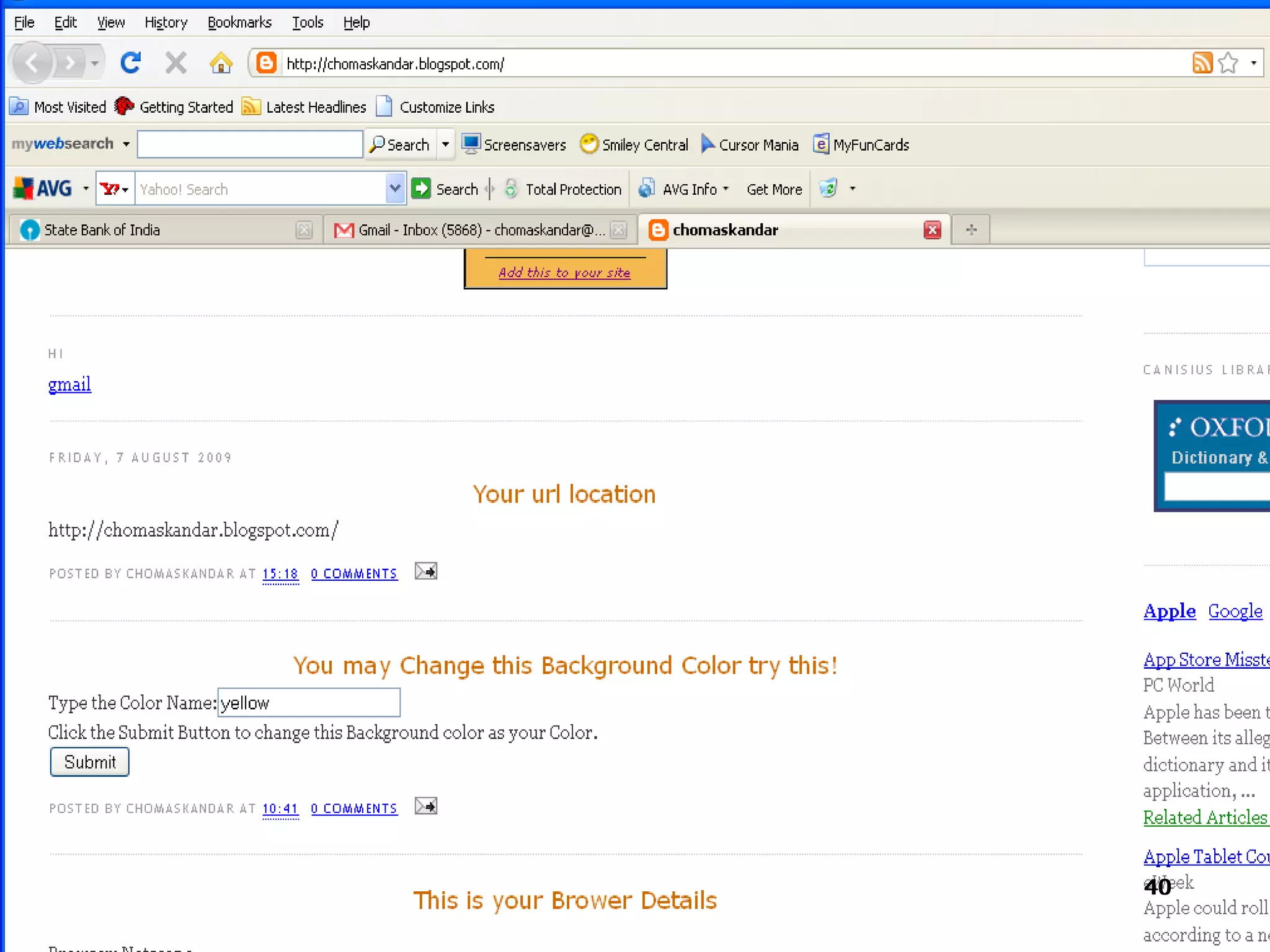Open the Bookmarks menu
This screenshot has height=952, width=1270.
(239, 23)
